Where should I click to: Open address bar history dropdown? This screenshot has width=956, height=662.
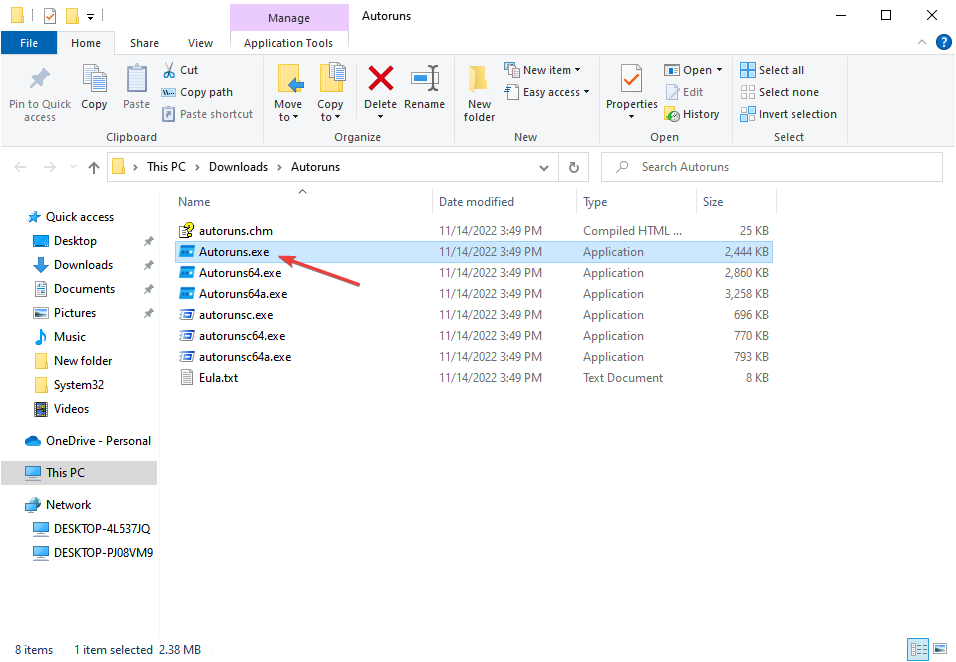tap(544, 167)
